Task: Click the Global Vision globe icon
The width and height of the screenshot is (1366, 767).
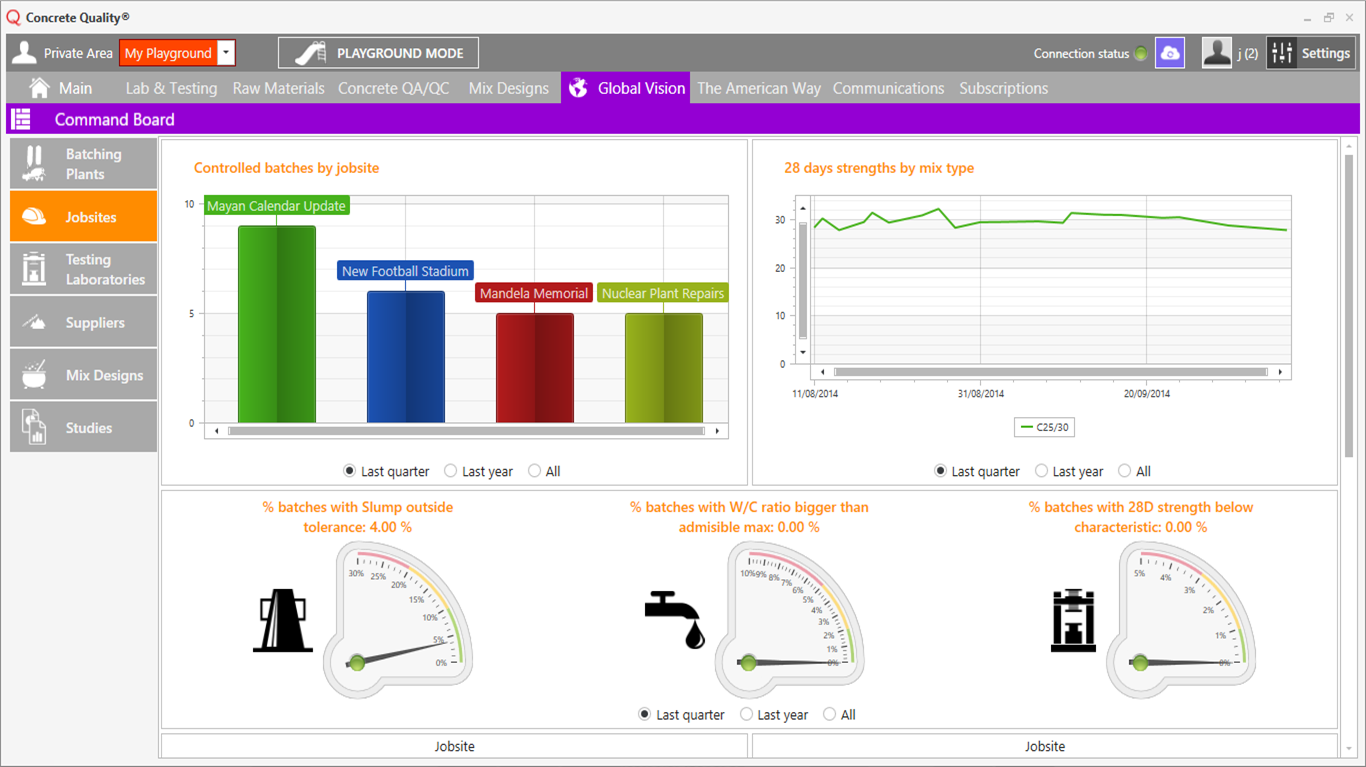Action: point(578,88)
